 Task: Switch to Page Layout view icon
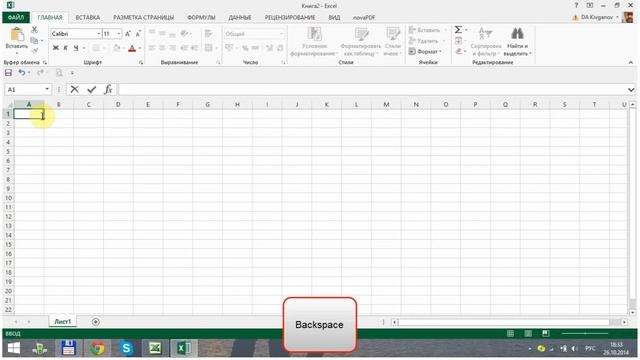click(x=528, y=333)
